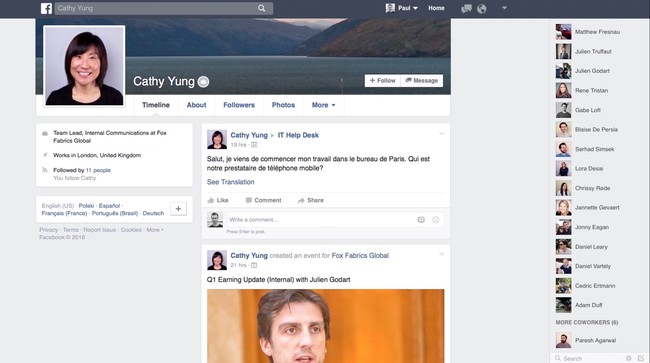The width and height of the screenshot is (650, 363).
Task: Like the IT Help Desk post
Action: pos(218,200)
